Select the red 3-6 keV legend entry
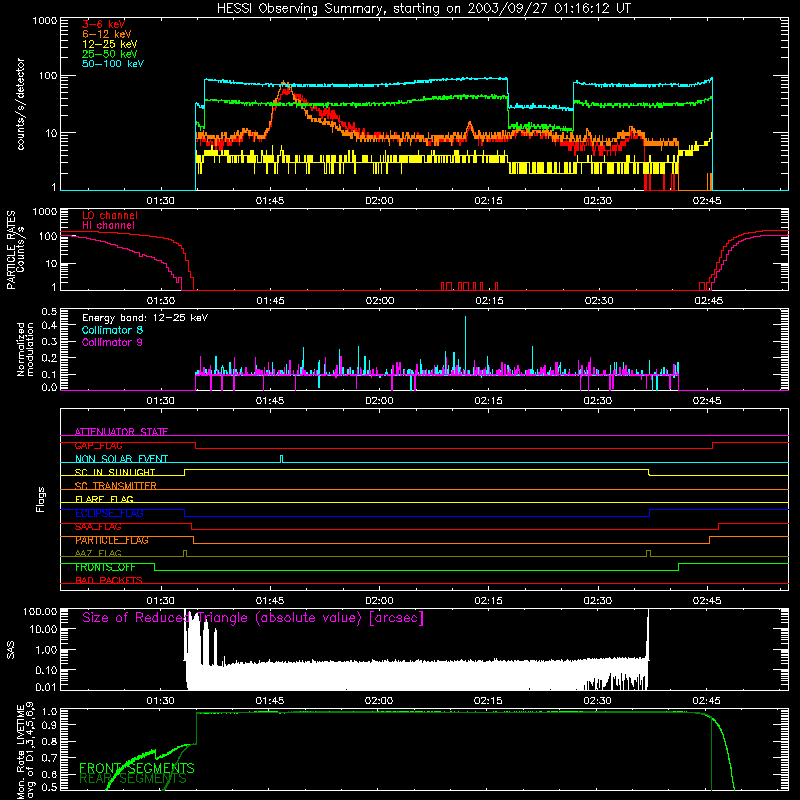Image resolution: width=800 pixels, height=800 pixels. [x=103, y=24]
